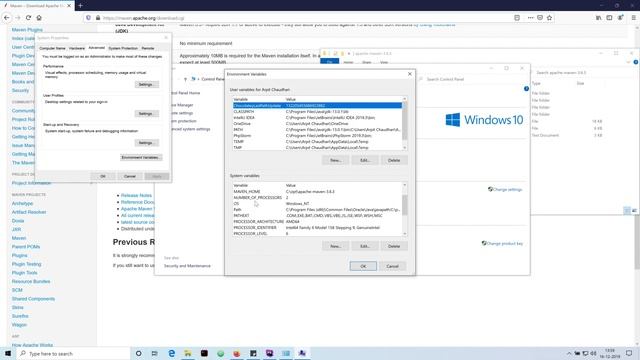This screenshot has width=640, height=360.
Task: Open the page actions three-dot menu
Action: pyautogui.click(x=530, y=18)
